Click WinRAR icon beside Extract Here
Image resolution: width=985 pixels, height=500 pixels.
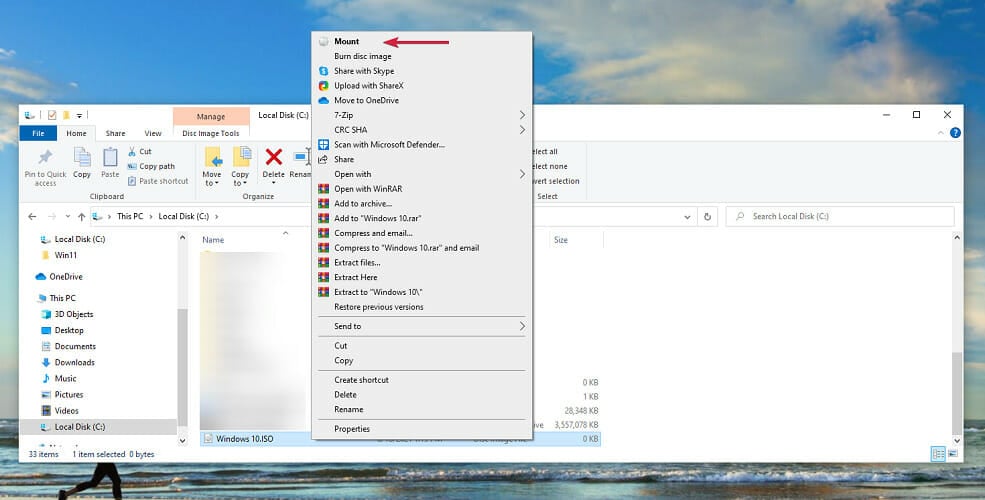pyautogui.click(x=324, y=277)
